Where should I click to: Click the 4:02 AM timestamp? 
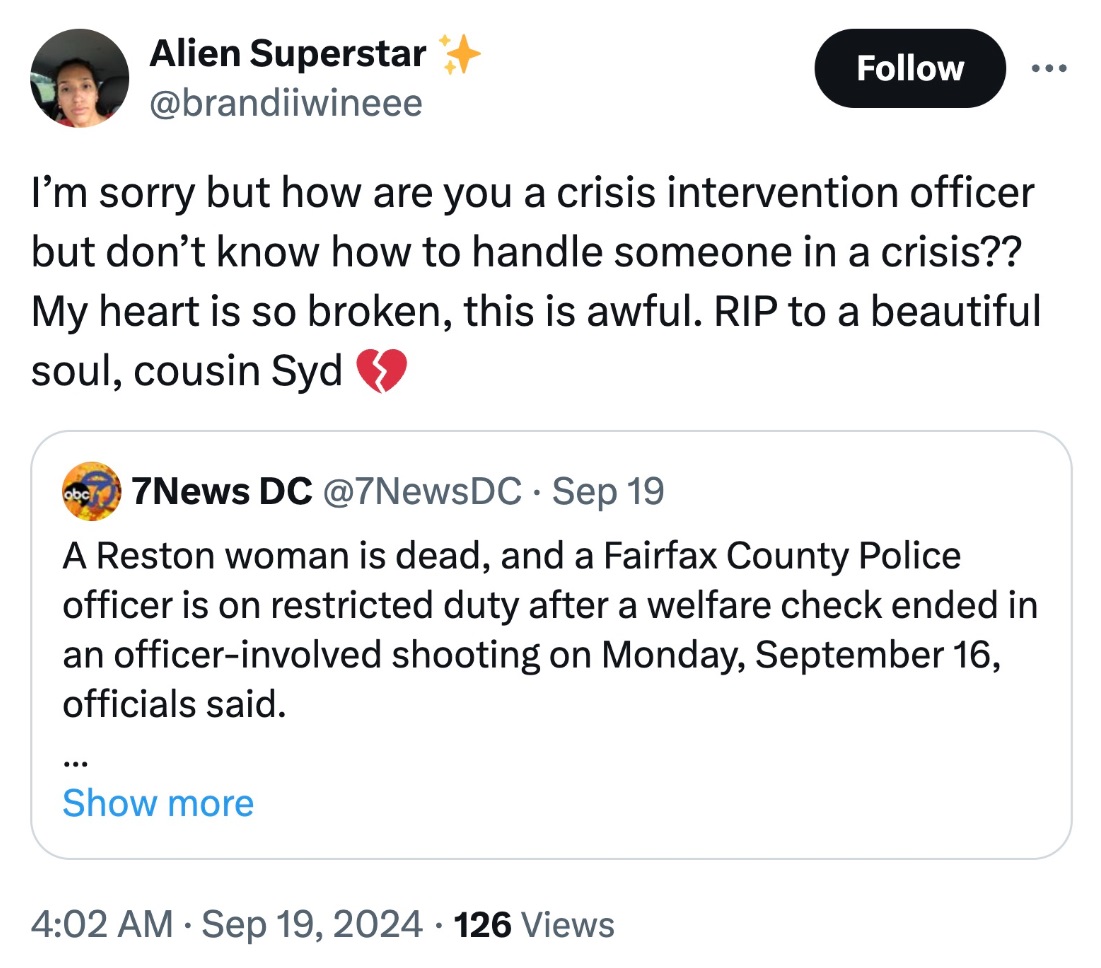tap(100, 925)
